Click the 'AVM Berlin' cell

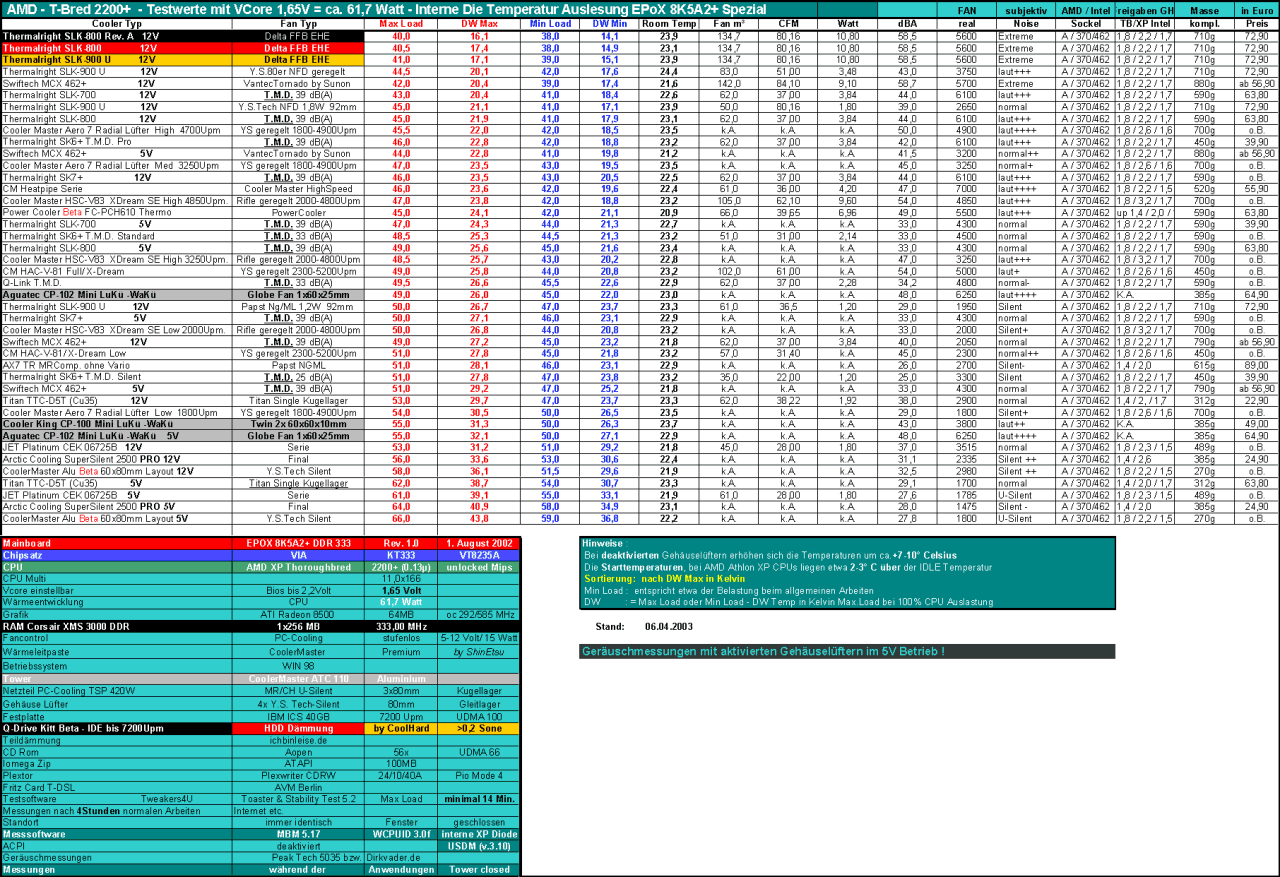coord(298,787)
